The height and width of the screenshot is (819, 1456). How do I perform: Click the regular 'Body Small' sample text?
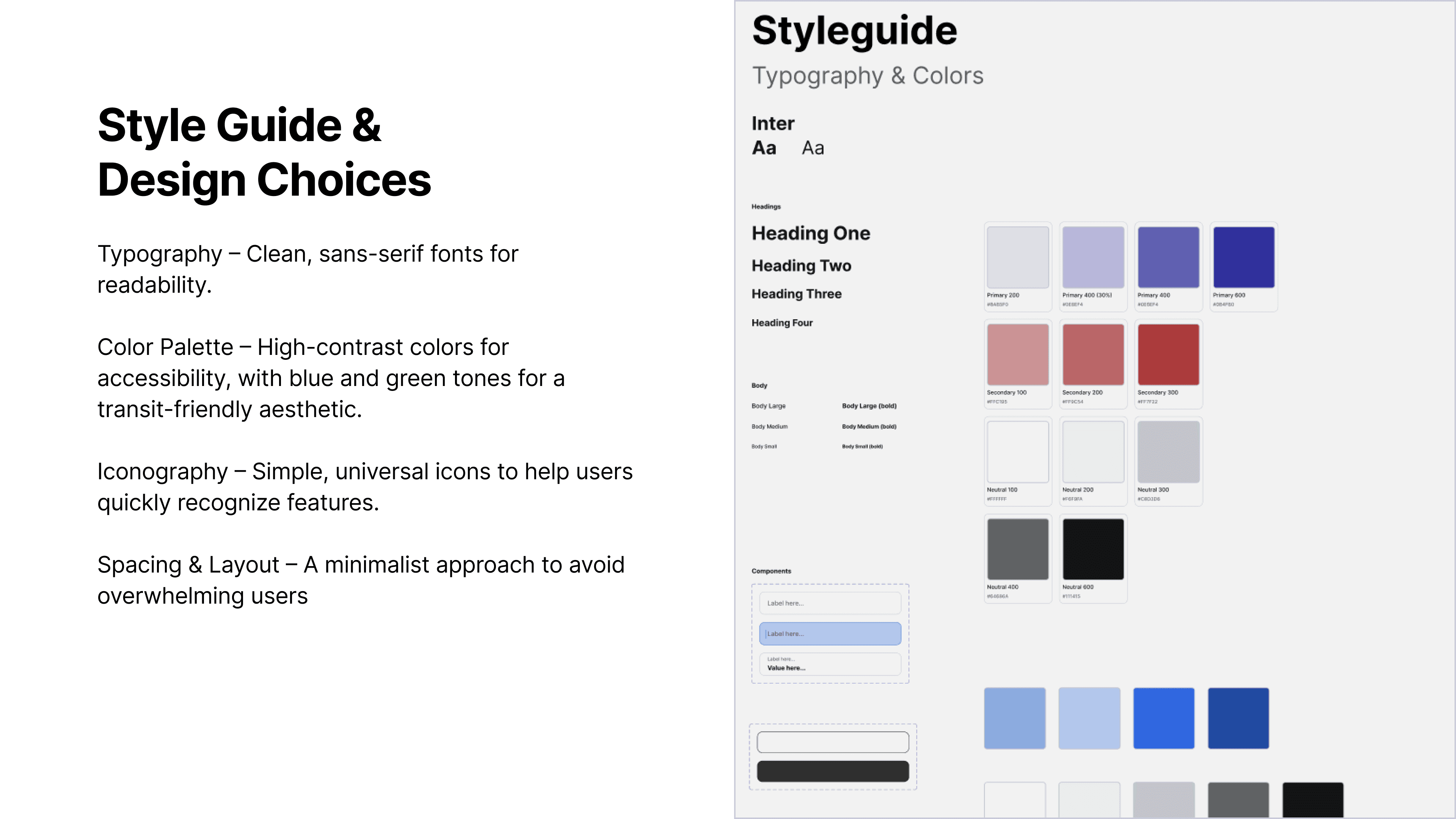[764, 447]
